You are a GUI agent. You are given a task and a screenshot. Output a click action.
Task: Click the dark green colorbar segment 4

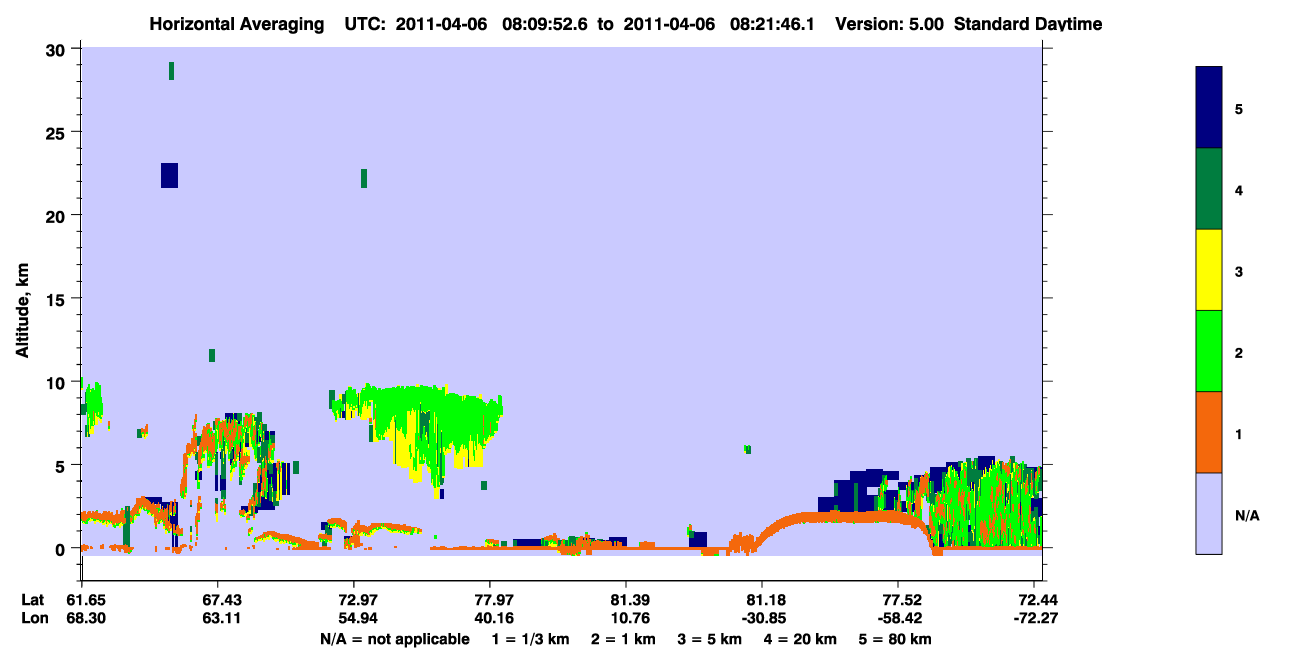coord(1208,189)
